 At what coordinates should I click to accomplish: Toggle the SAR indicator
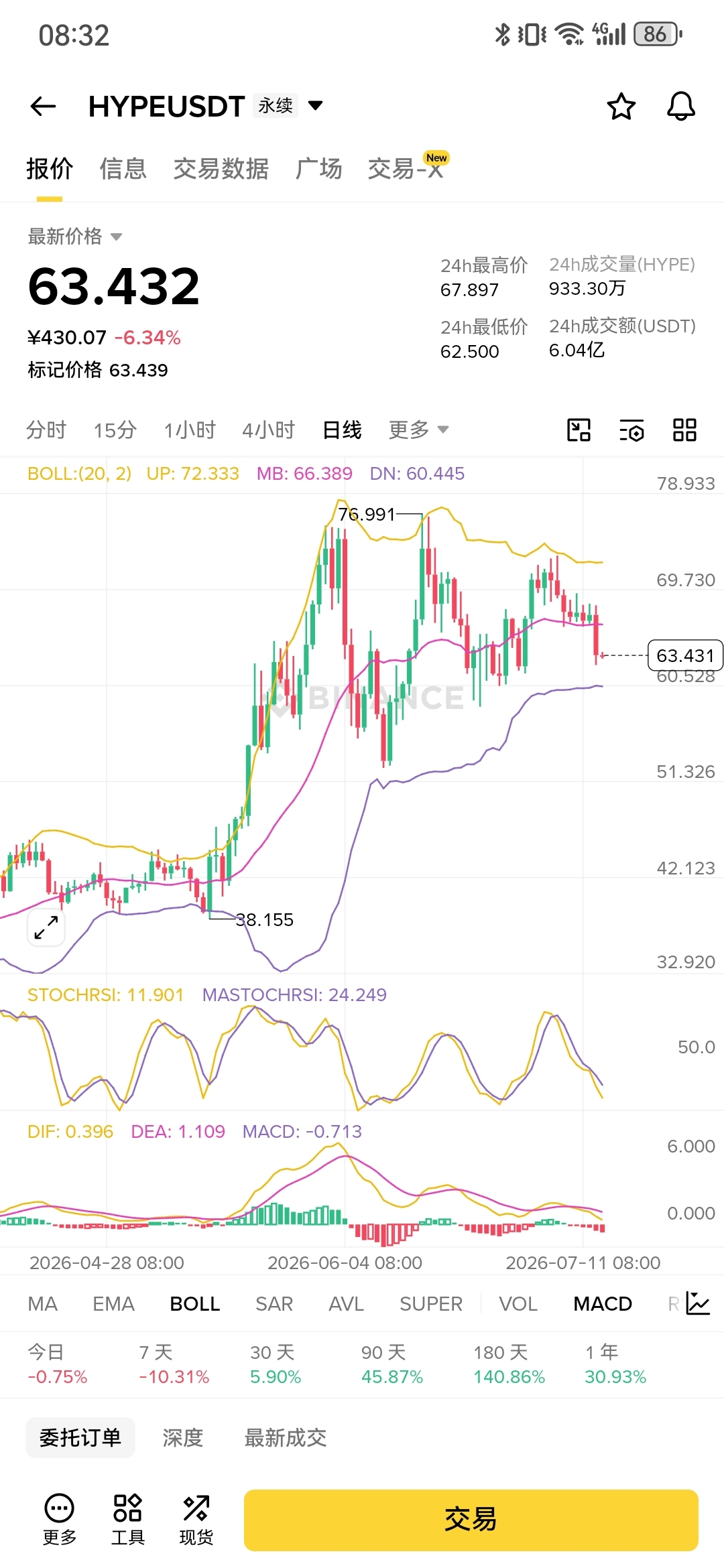pyautogui.click(x=274, y=1303)
